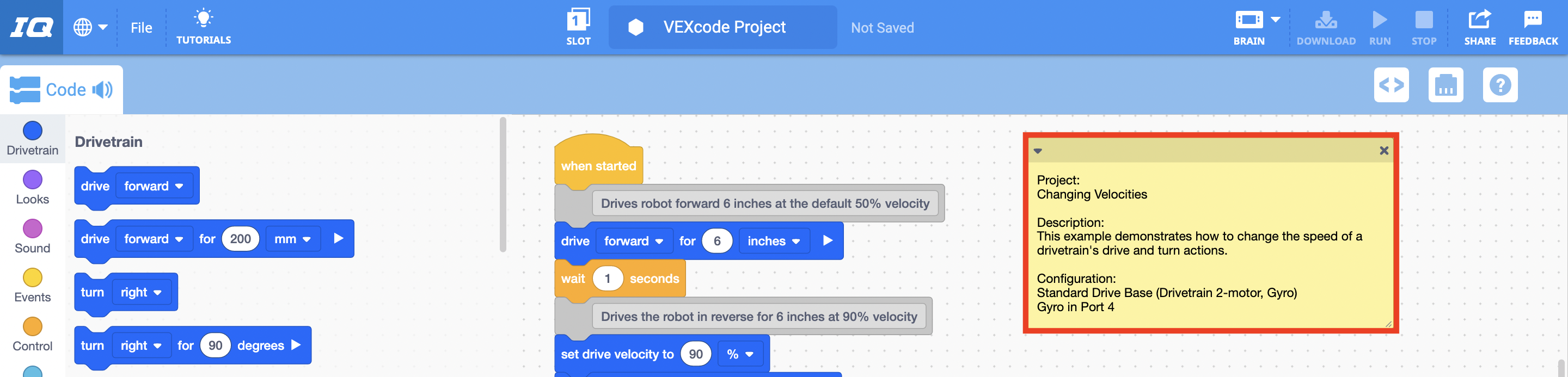
Task: Open the code viewer with the angle brackets icon
Action: click(1392, 85)
